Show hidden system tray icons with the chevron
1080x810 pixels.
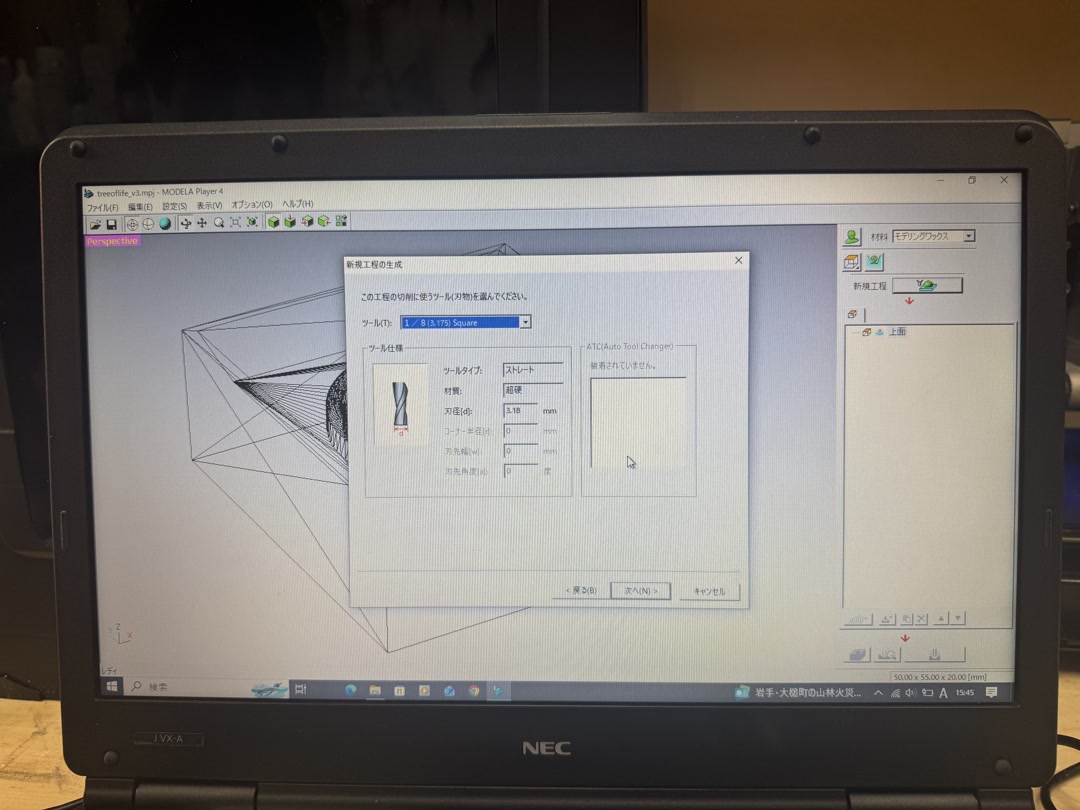point(878,693)
